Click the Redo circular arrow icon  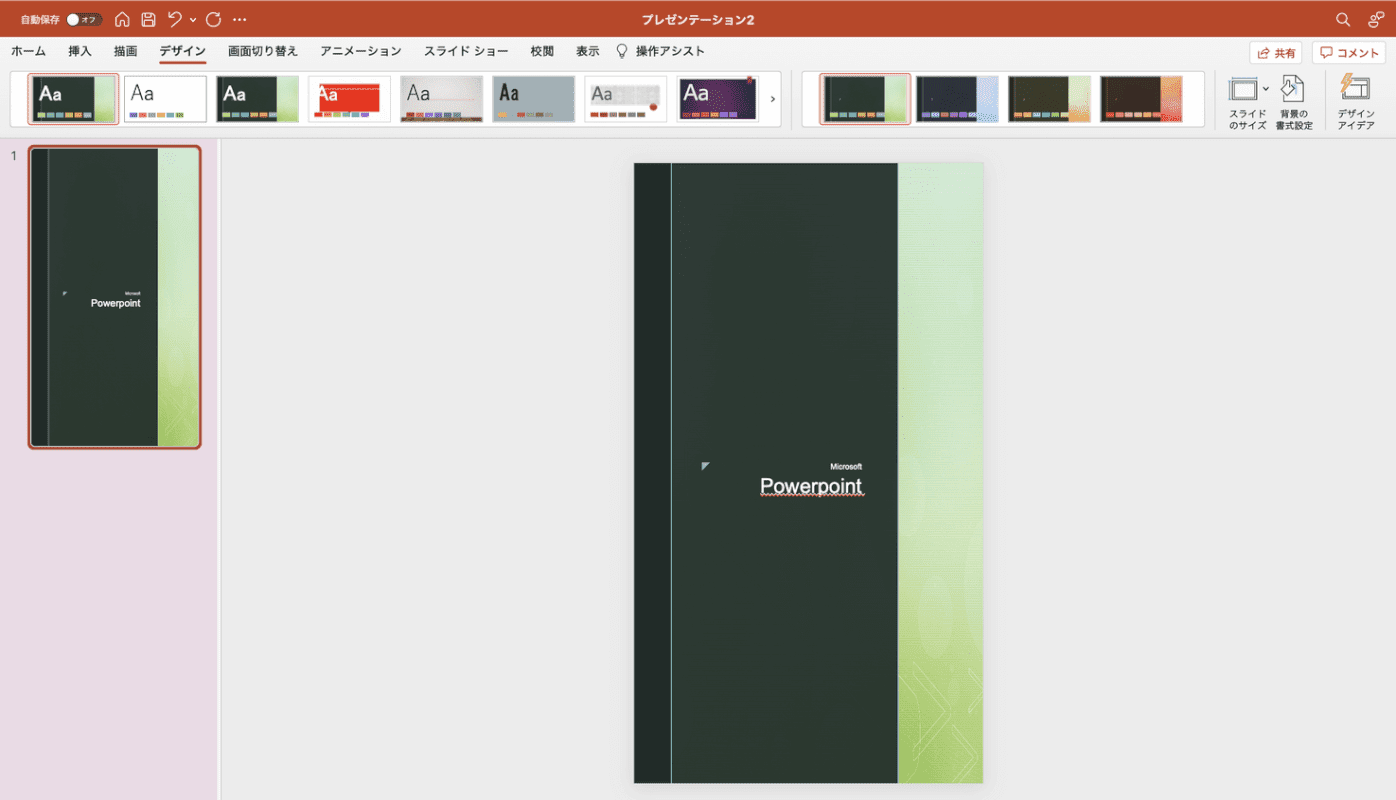click(x=213, y=19)
